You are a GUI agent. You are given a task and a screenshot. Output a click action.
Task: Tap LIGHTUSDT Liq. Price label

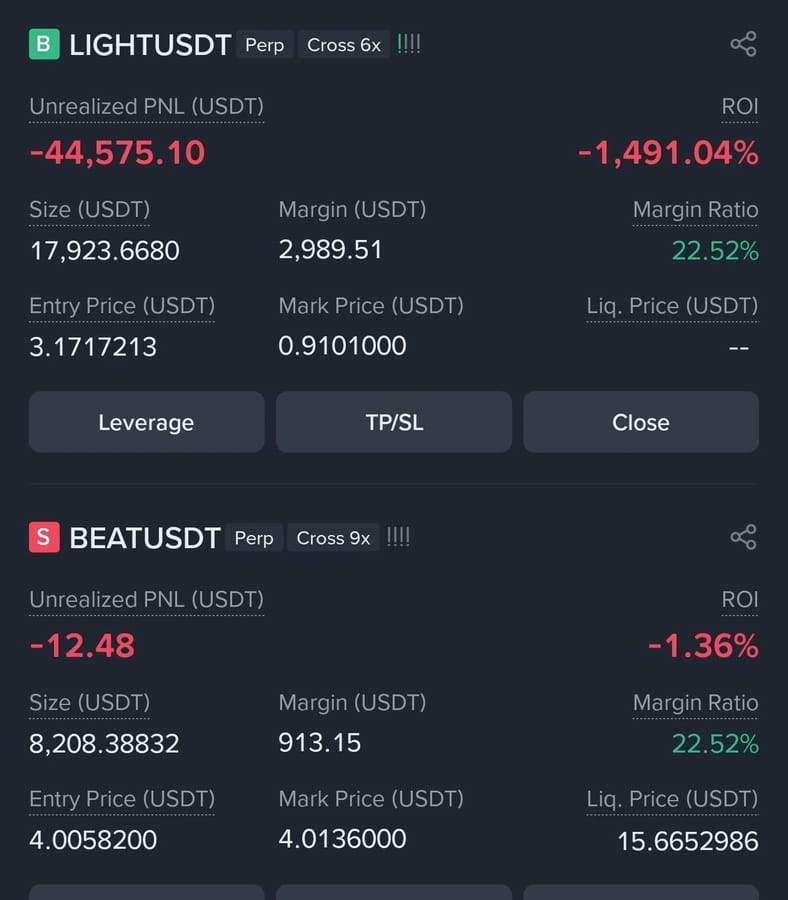(x=672, y=306)
